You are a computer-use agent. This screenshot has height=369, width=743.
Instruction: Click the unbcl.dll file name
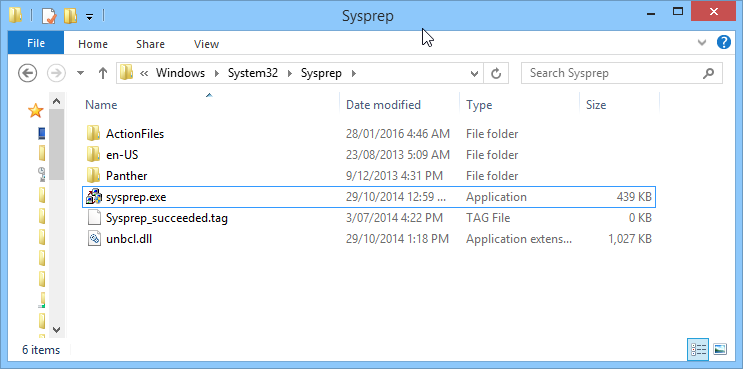[x=129, y=239]
